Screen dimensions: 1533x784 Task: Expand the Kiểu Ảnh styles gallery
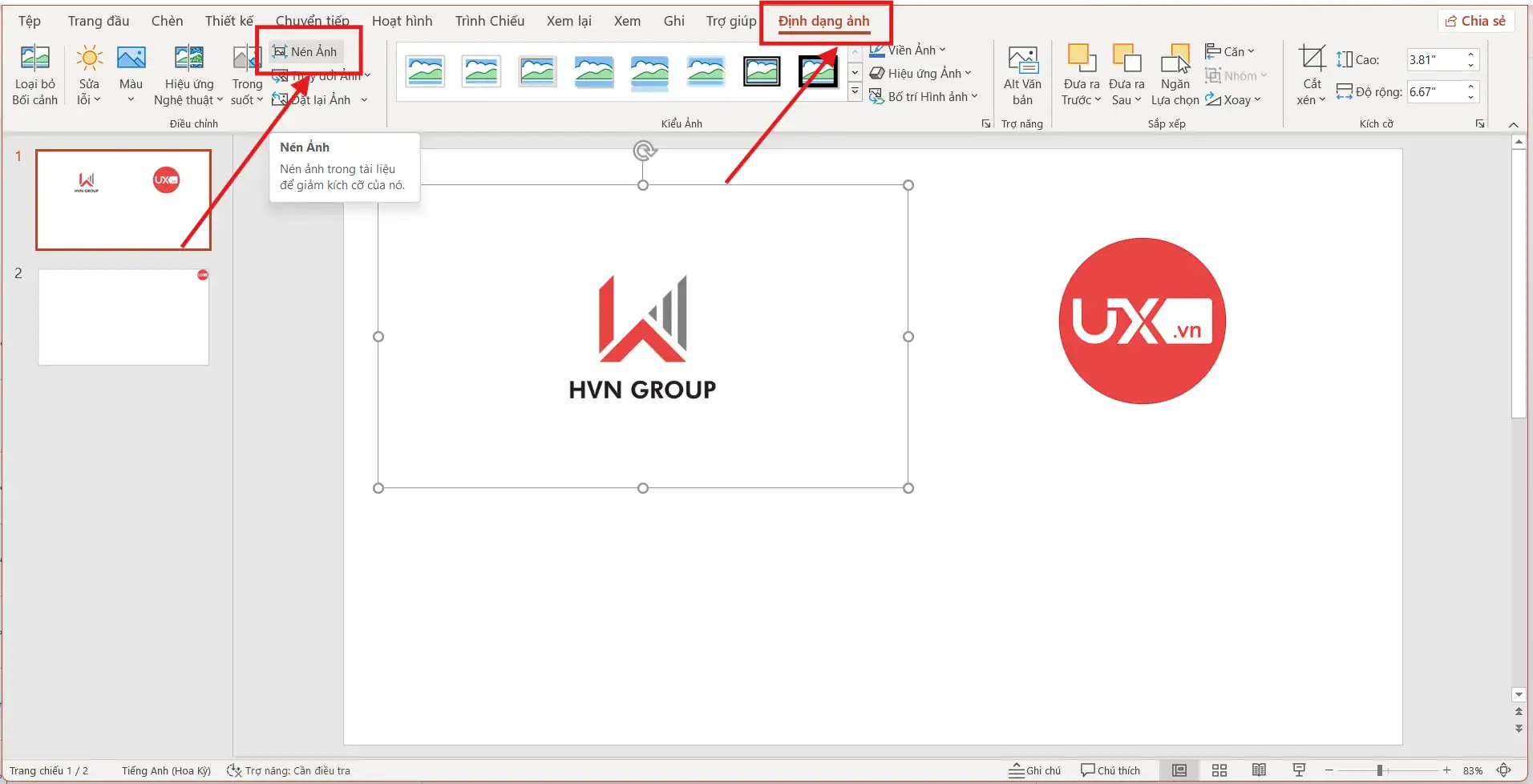click(x=855, y=91)
